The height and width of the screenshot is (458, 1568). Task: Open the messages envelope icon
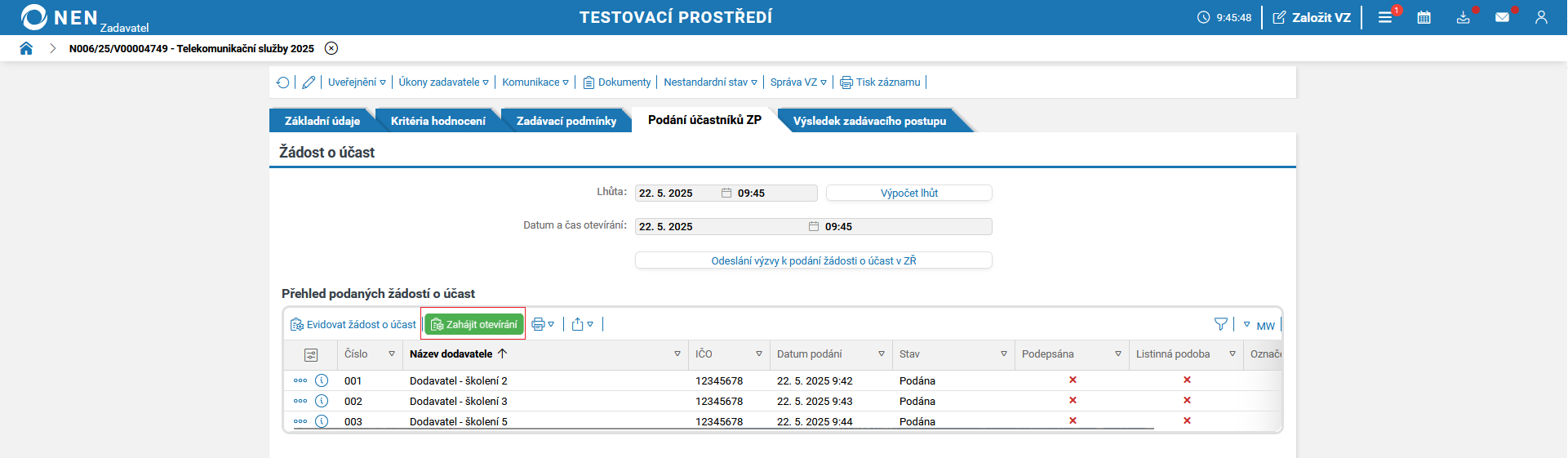[x=1502, y=17]
